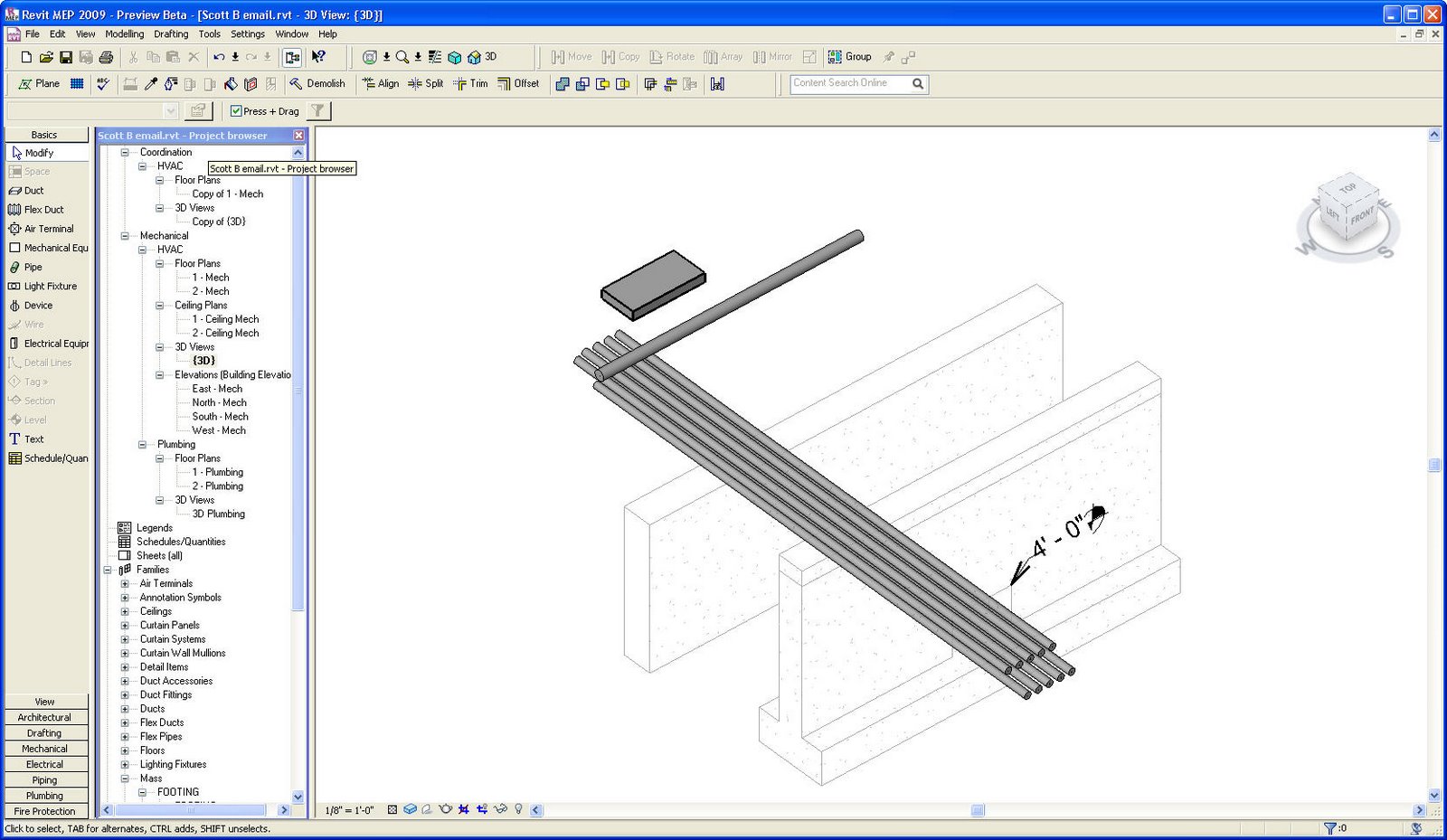The height and width of the screenshot is (840, 1447).
Task: Open the Settings menu
Action: point(248,34)
